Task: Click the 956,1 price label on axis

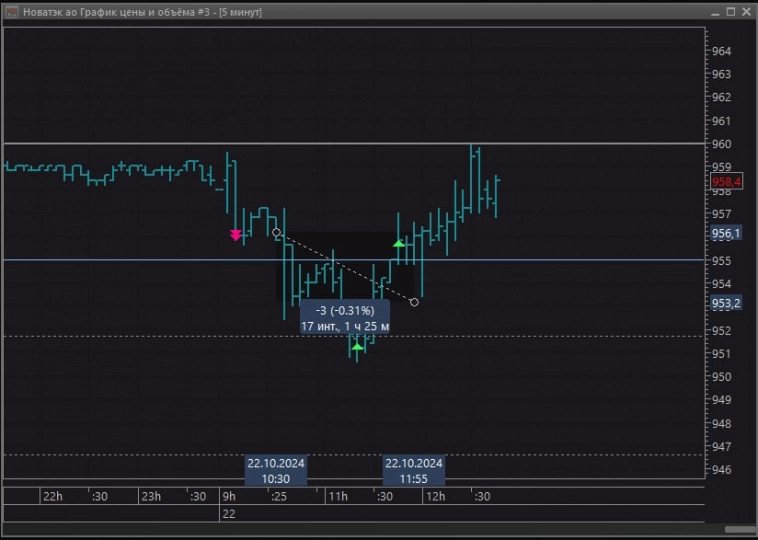Action: point(726,233)
